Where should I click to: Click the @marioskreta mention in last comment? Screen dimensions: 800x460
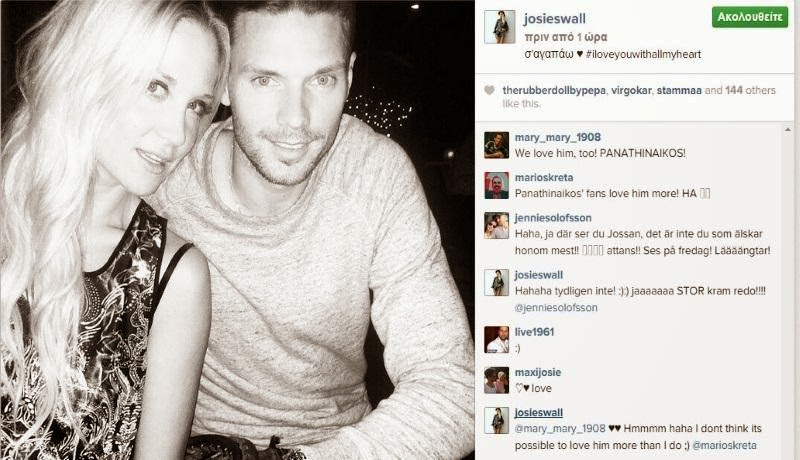[724, 445]
